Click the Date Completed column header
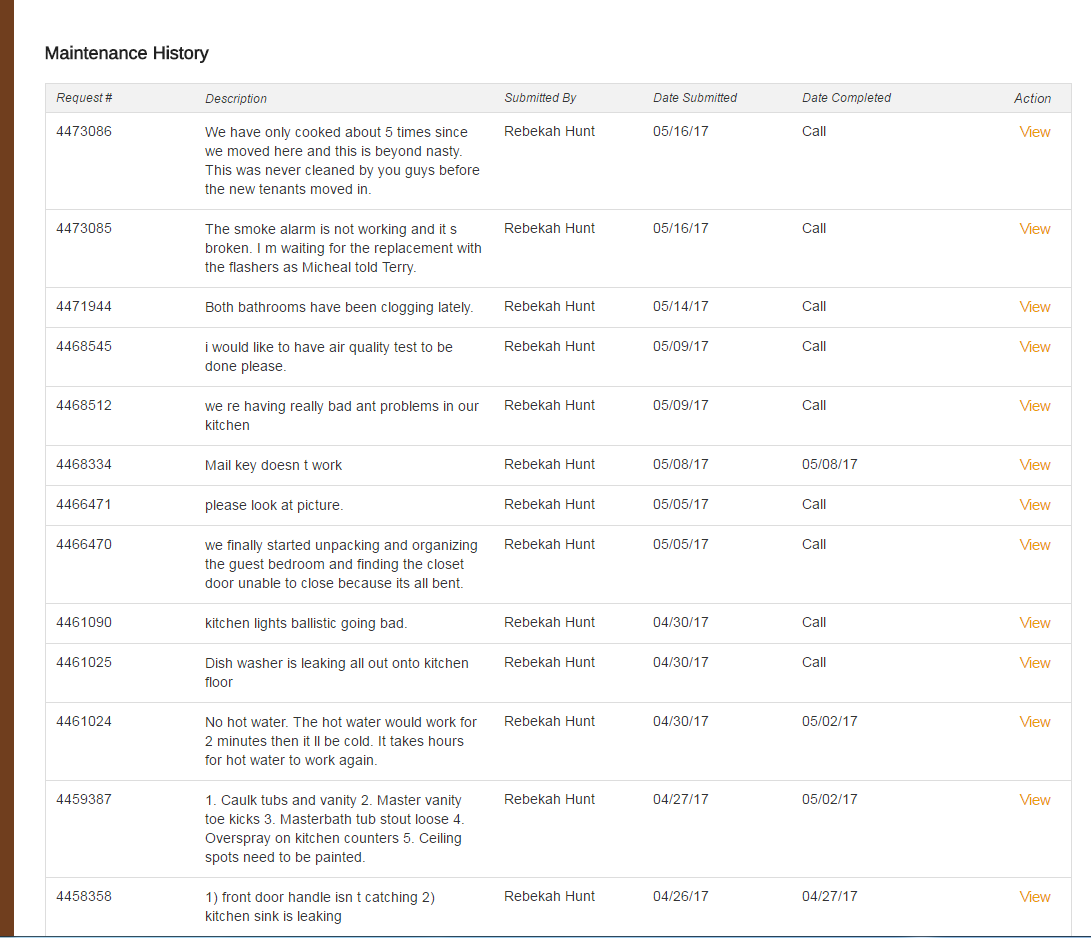The image size is (1091, 938). click(846, 98)
